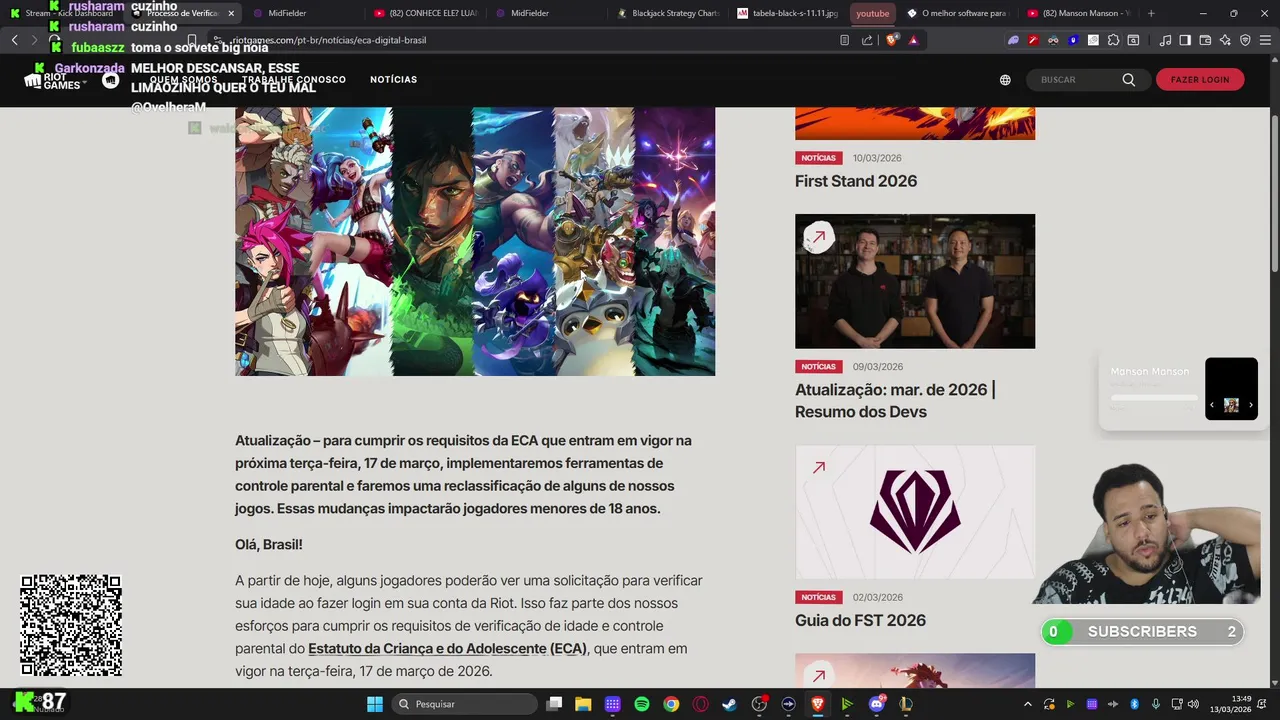Open Steam from the taskbar
The image size is (1280, 720).
[x=729, y=704]
